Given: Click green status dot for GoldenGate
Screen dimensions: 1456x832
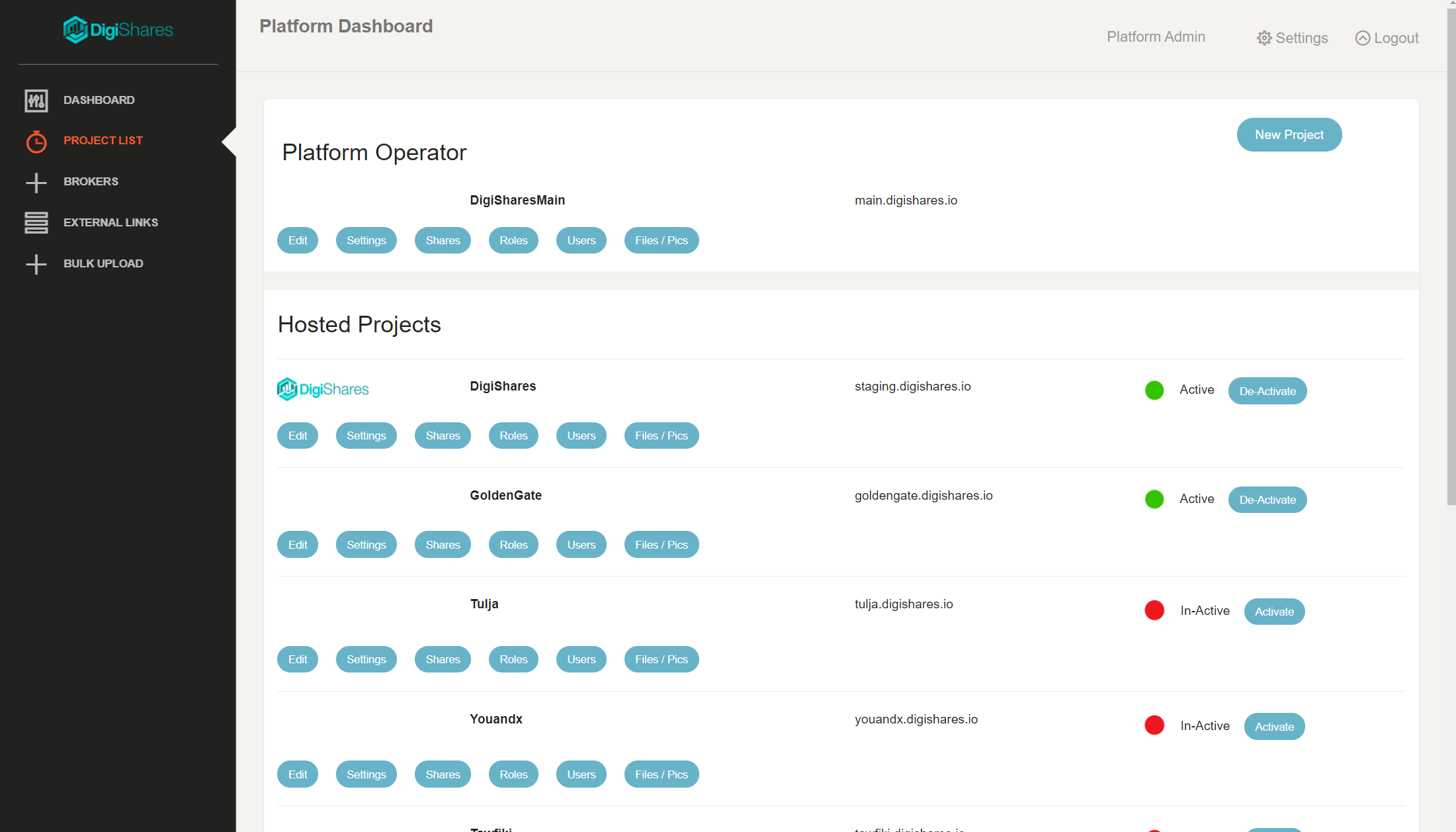Looking at the screenshot, I should coord(1154,499).
